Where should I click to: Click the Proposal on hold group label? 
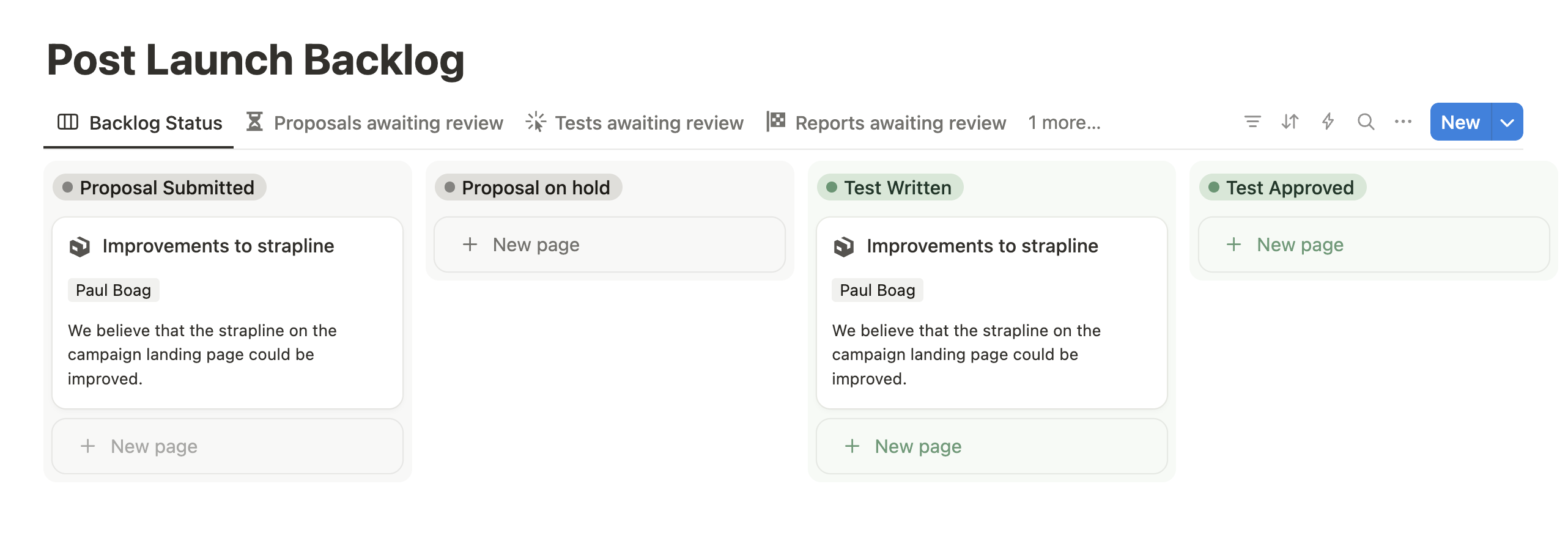[x=528, y=188]
